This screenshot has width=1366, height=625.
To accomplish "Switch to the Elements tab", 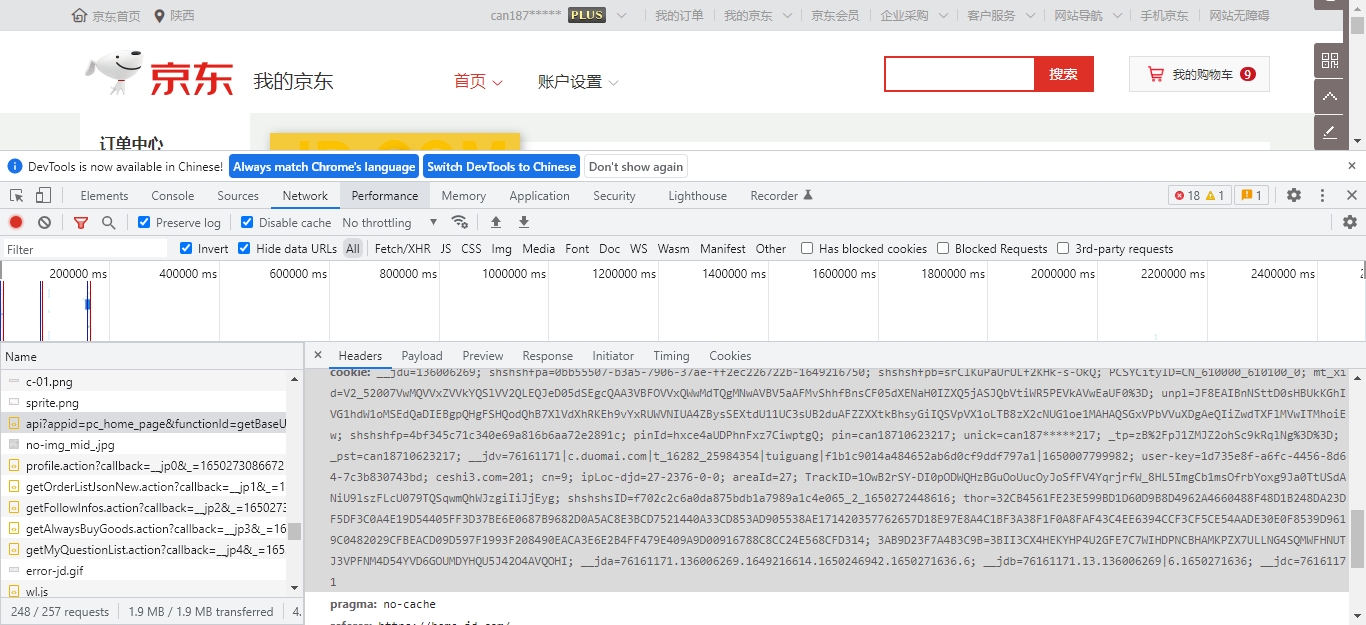I will (104, 195).
